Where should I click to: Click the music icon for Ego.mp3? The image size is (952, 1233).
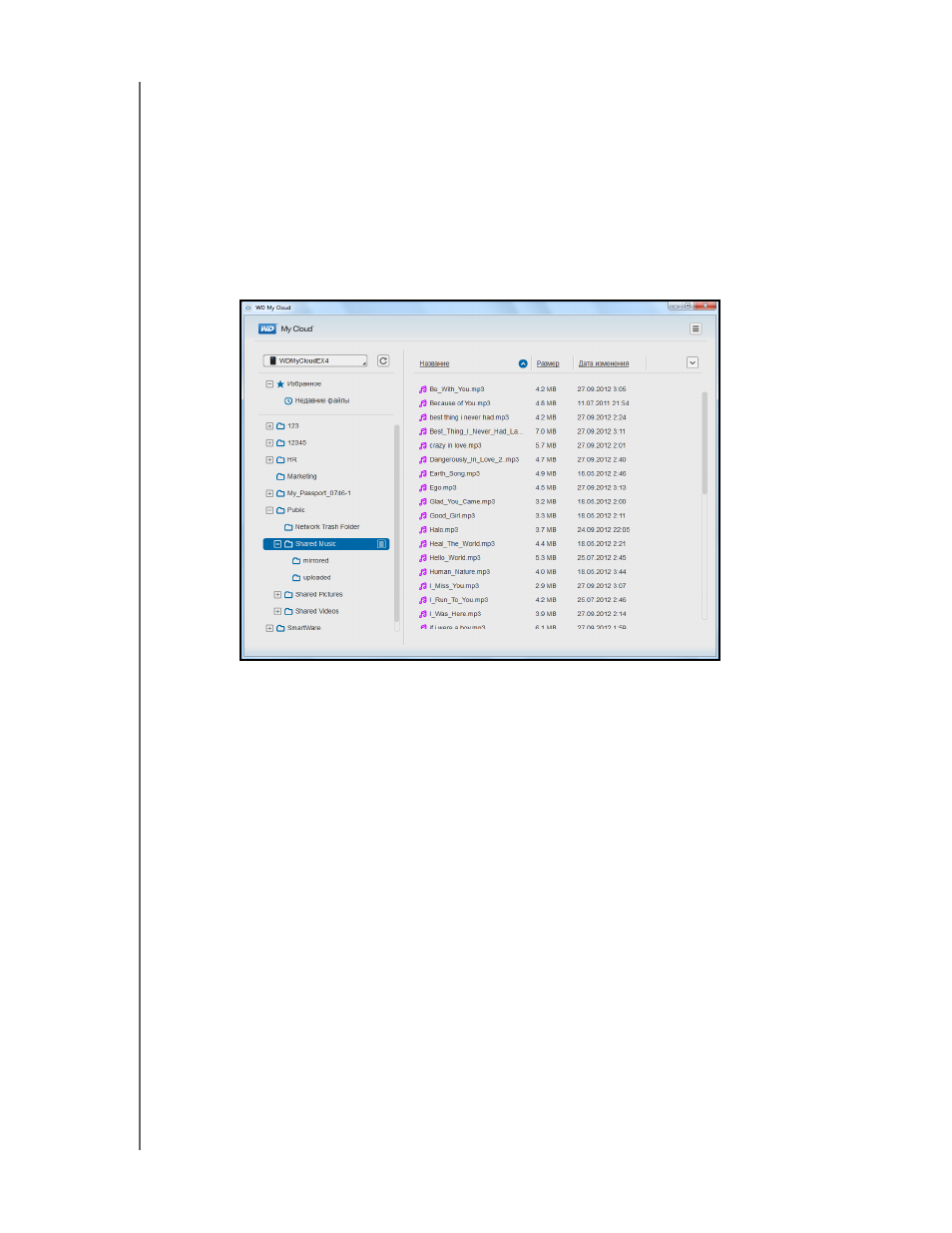[x=423, y=487]
